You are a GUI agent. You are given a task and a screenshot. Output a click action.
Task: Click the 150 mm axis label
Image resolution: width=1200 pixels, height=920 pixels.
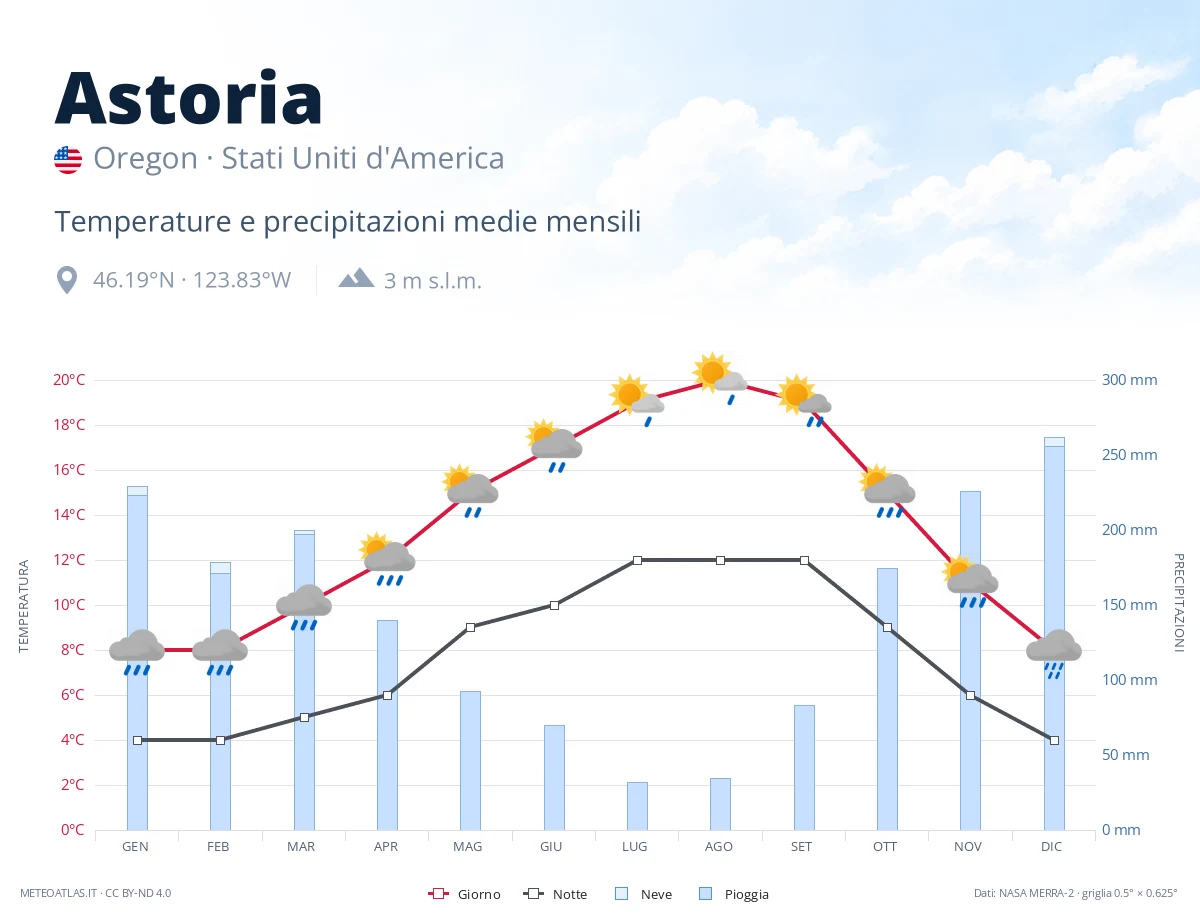click(1130, 605)
